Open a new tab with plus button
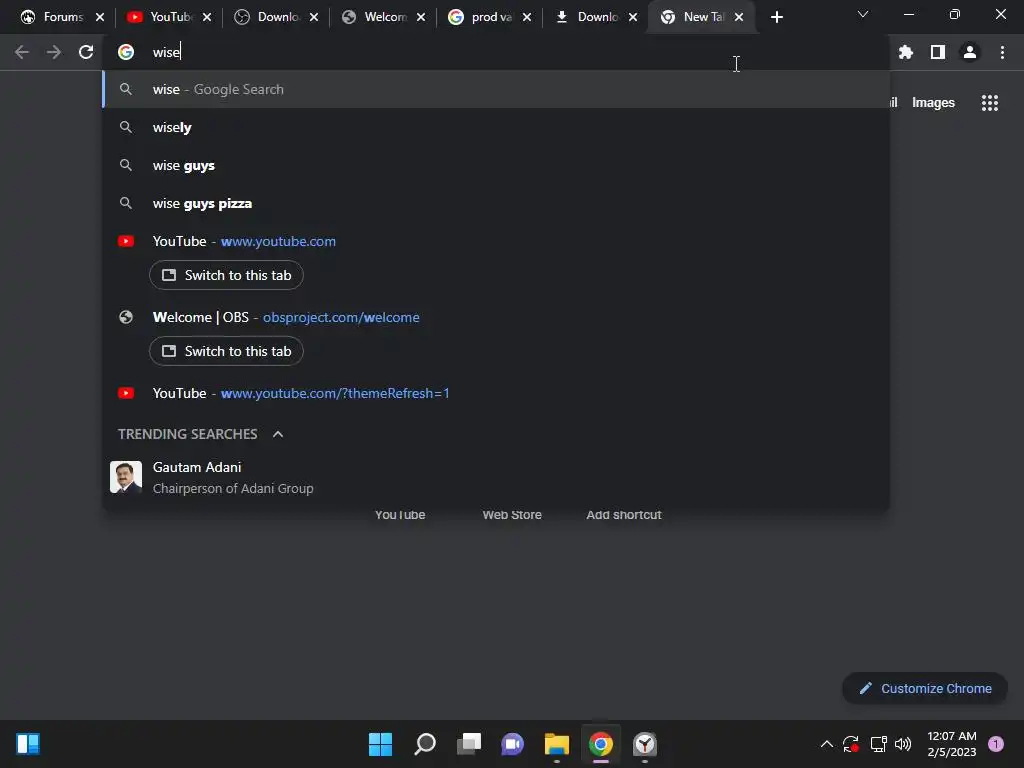 point(776,17)
